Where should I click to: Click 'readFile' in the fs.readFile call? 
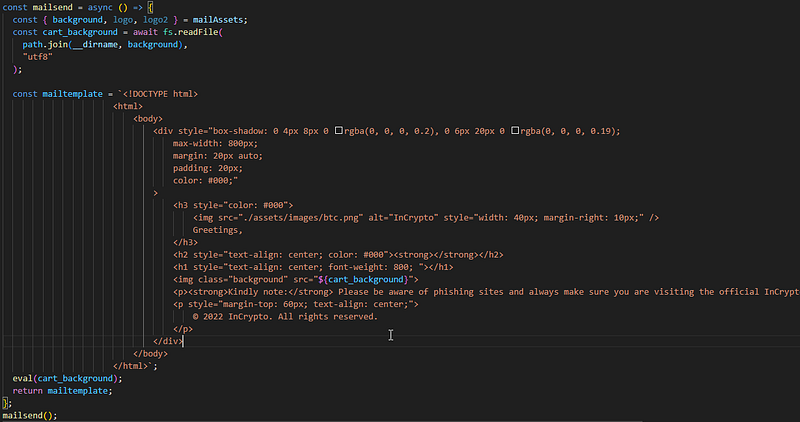pos(198,32)
